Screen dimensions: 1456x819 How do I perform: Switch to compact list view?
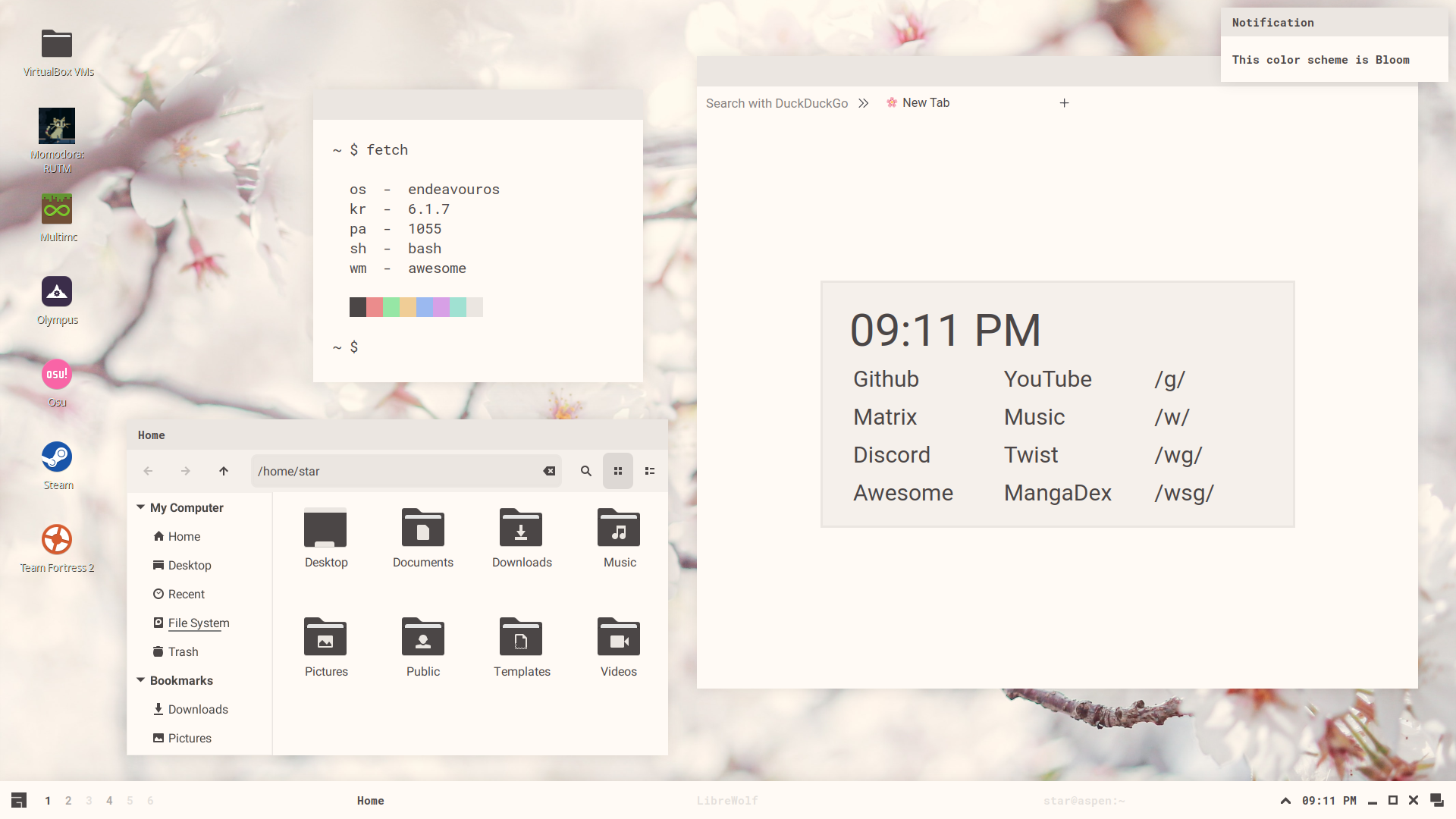tap(650, 471)
